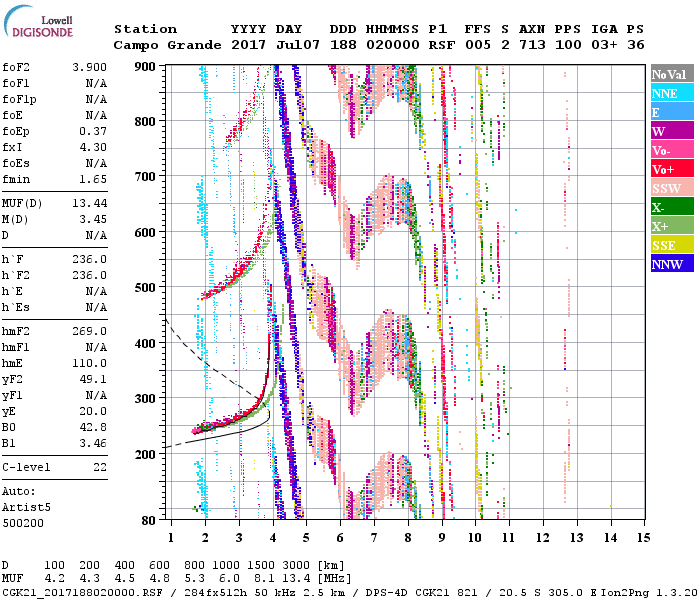
Task: Select the NoVal gray legend swatch
Action: pyautogui.click(x=671, y=74)
